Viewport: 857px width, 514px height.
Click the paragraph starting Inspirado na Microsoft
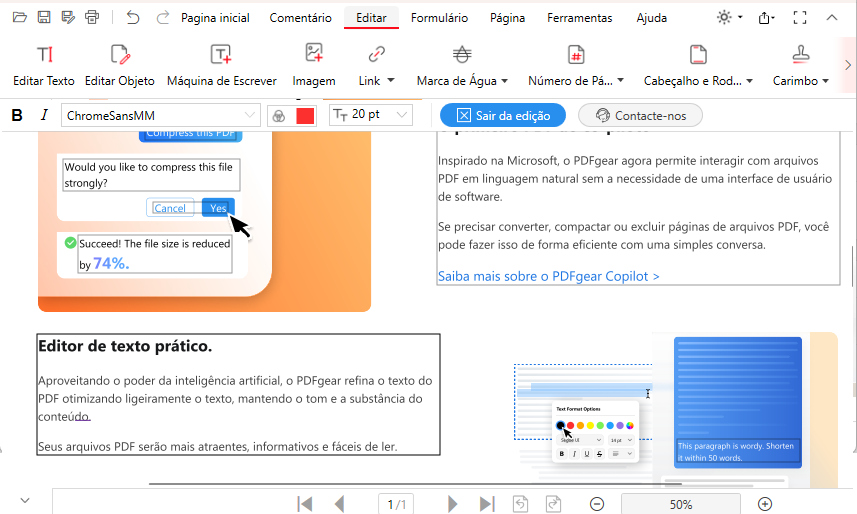click(x=635, y=179)
